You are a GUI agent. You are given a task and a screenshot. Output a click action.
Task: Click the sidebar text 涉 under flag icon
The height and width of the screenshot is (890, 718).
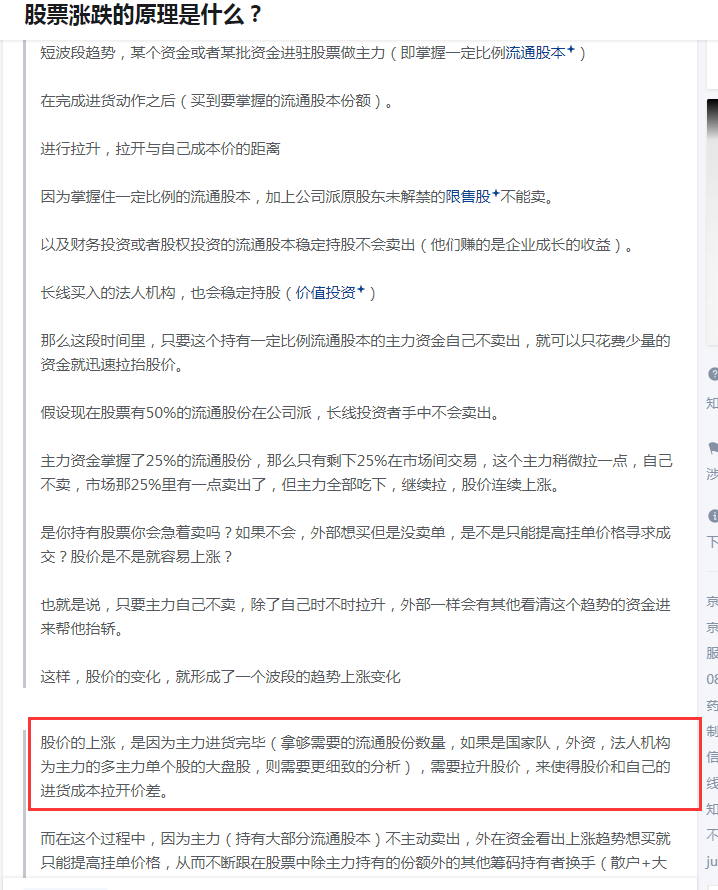click(712, 474)
